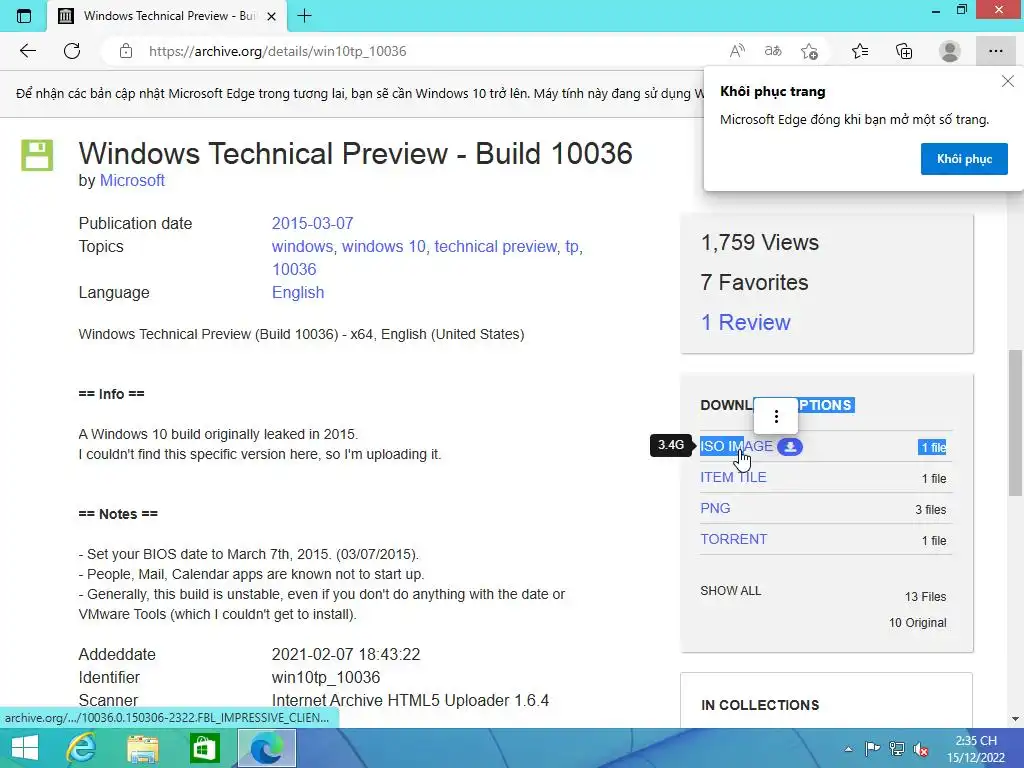View site info via the address bar lock icon
The image size is (1024, 768).
coord(126,51)
